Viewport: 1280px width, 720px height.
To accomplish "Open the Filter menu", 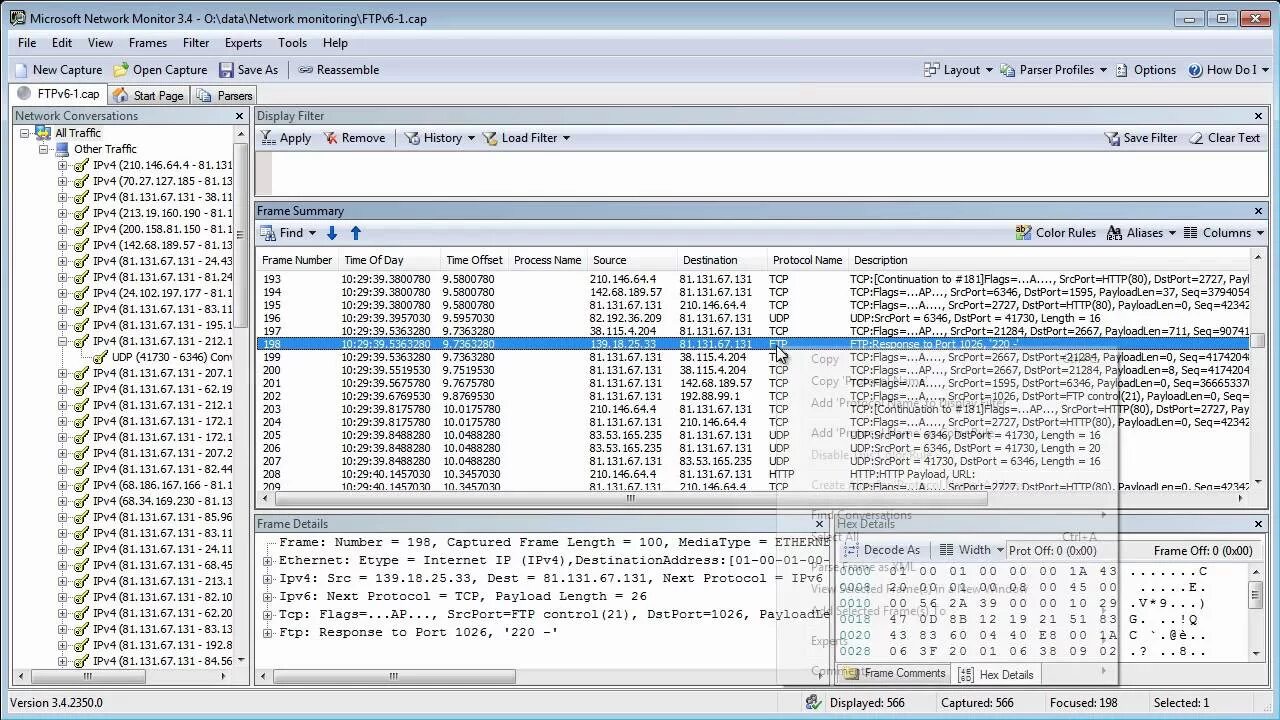I will point(196,43).
